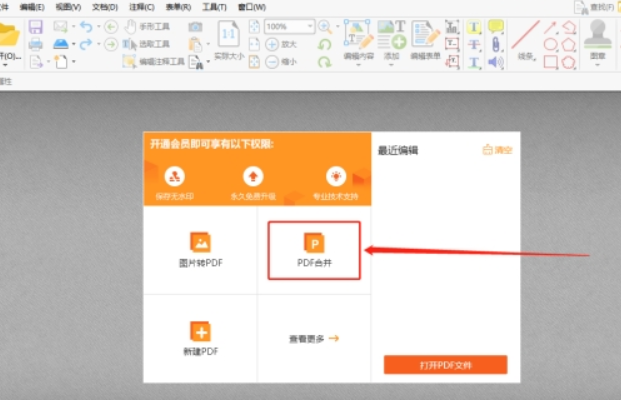
Task: Open the 表单(R) menu
Action: pos(178,7)
